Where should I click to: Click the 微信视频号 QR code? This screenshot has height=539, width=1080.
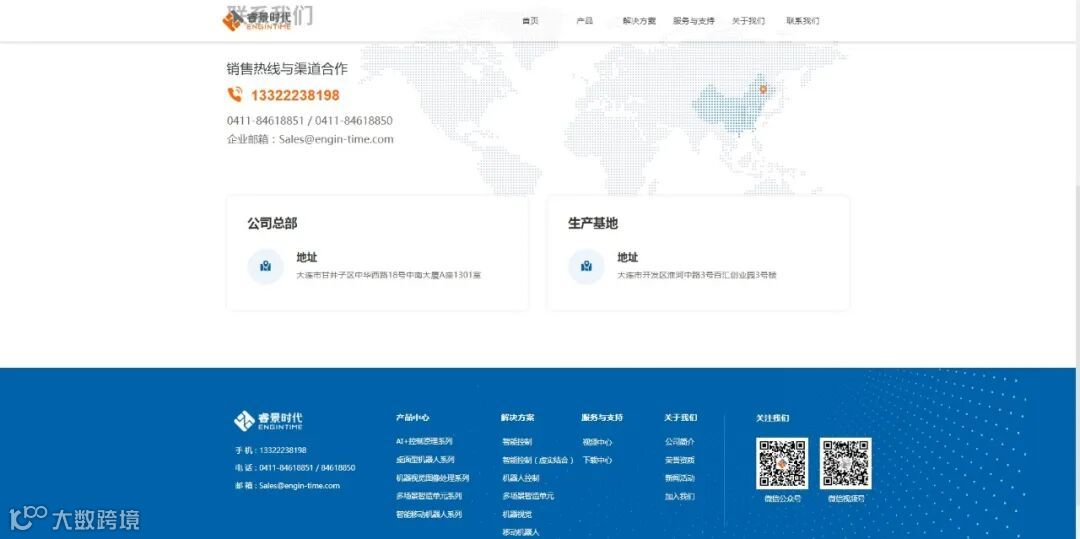(x=846, y=463)
